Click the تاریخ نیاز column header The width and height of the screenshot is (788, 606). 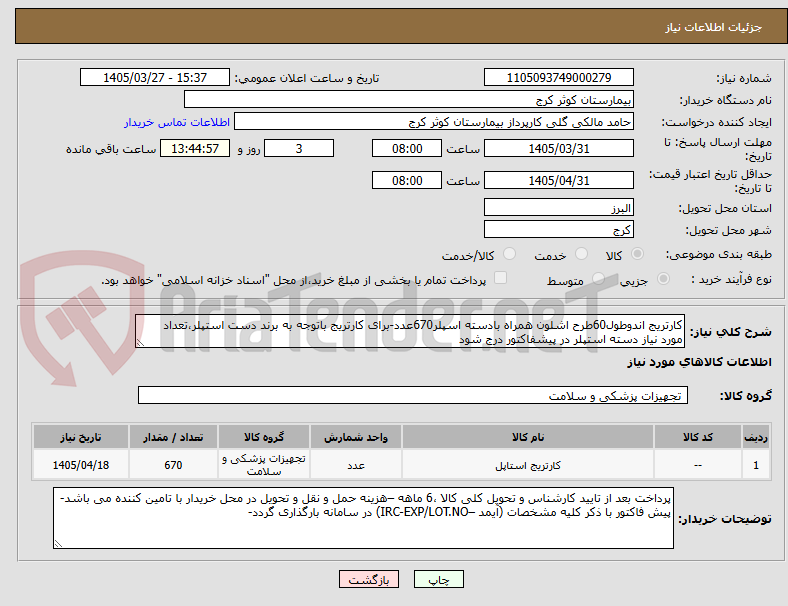81,437
